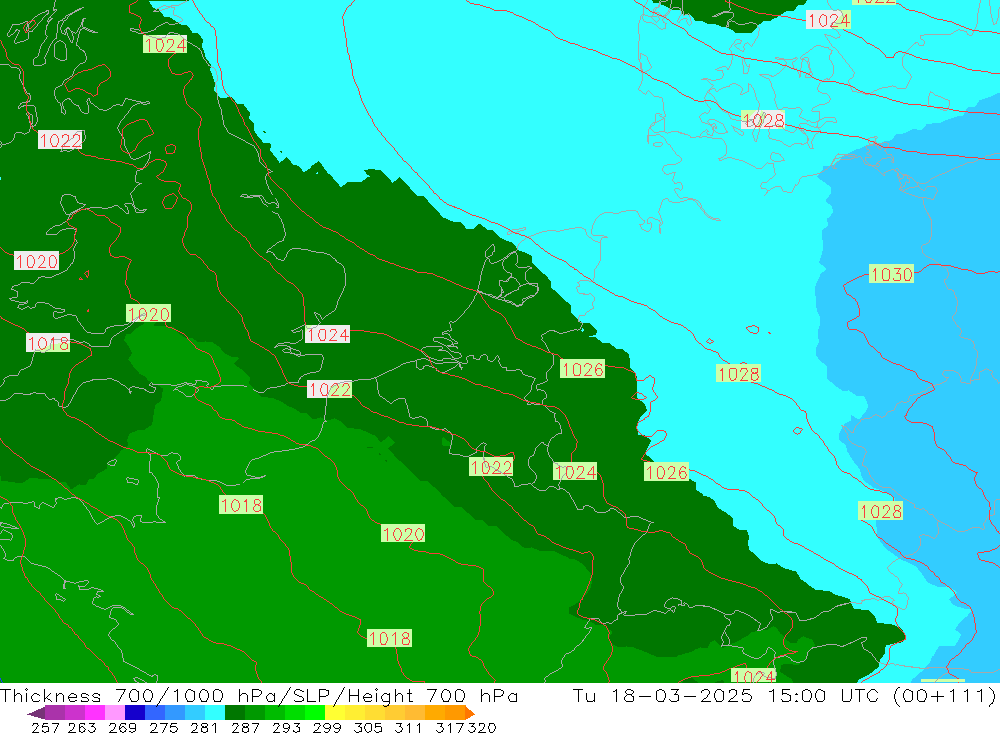The image size is (1000, 733).
Task: Click the white-background 1020 isobar label
Action: pyautogui.click(x=36, y=261)
